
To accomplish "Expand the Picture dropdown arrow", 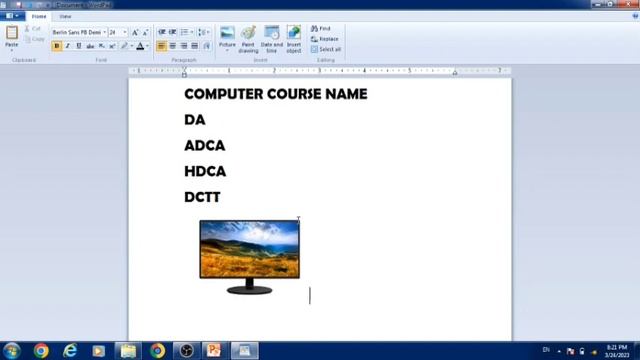I will (227, 51).
